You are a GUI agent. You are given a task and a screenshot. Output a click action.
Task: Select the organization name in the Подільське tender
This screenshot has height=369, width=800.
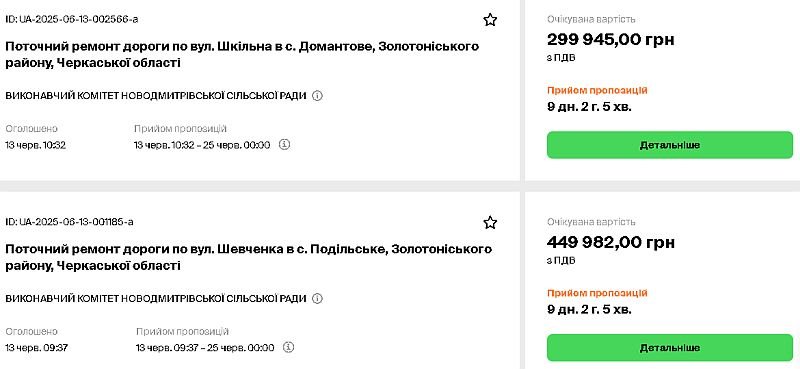click(156, 298)
